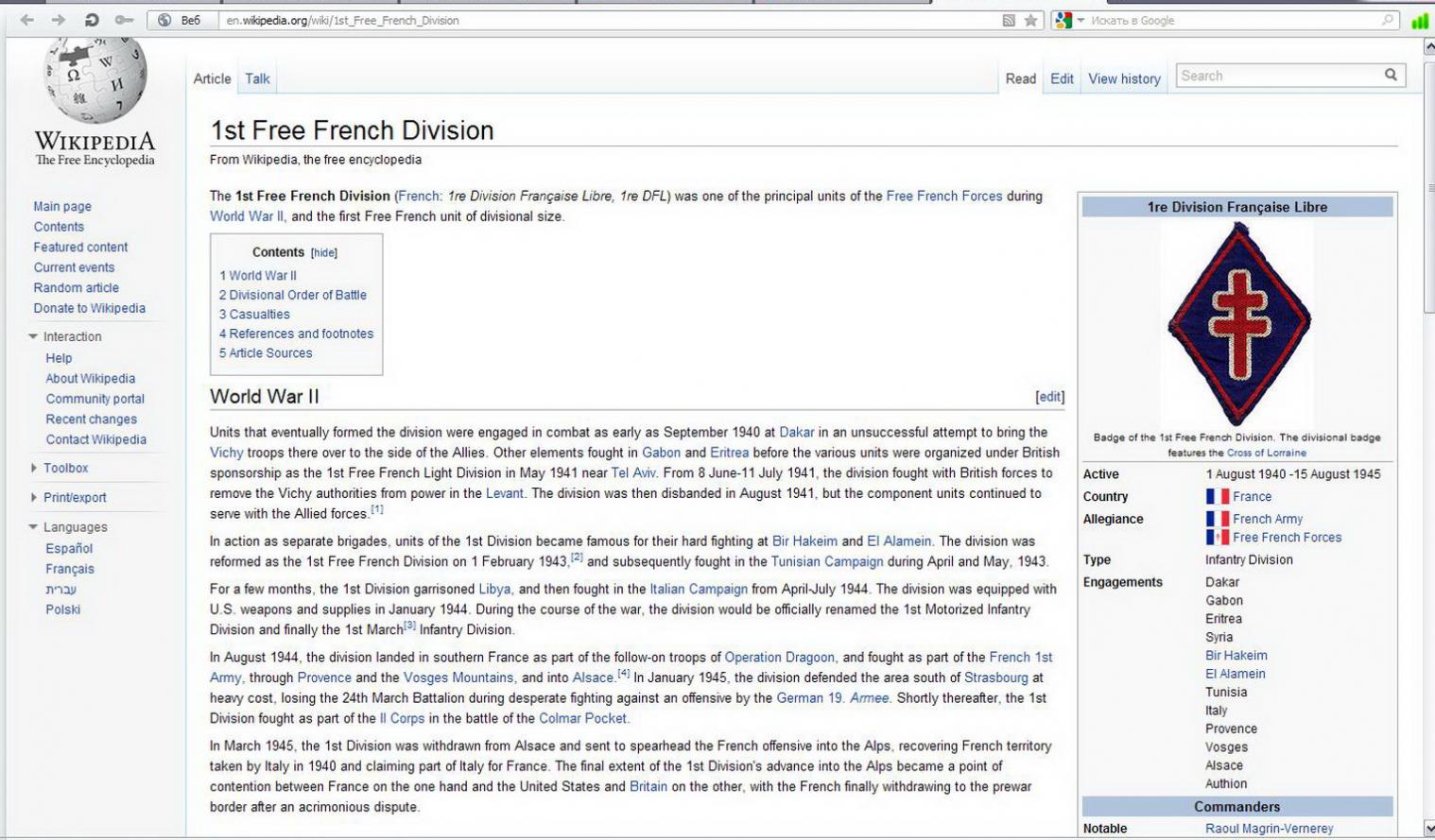Image resolution: width=1435 pixels, height=840 pixels.
Task: Switch to the Español language version
Action: (69, 548)
